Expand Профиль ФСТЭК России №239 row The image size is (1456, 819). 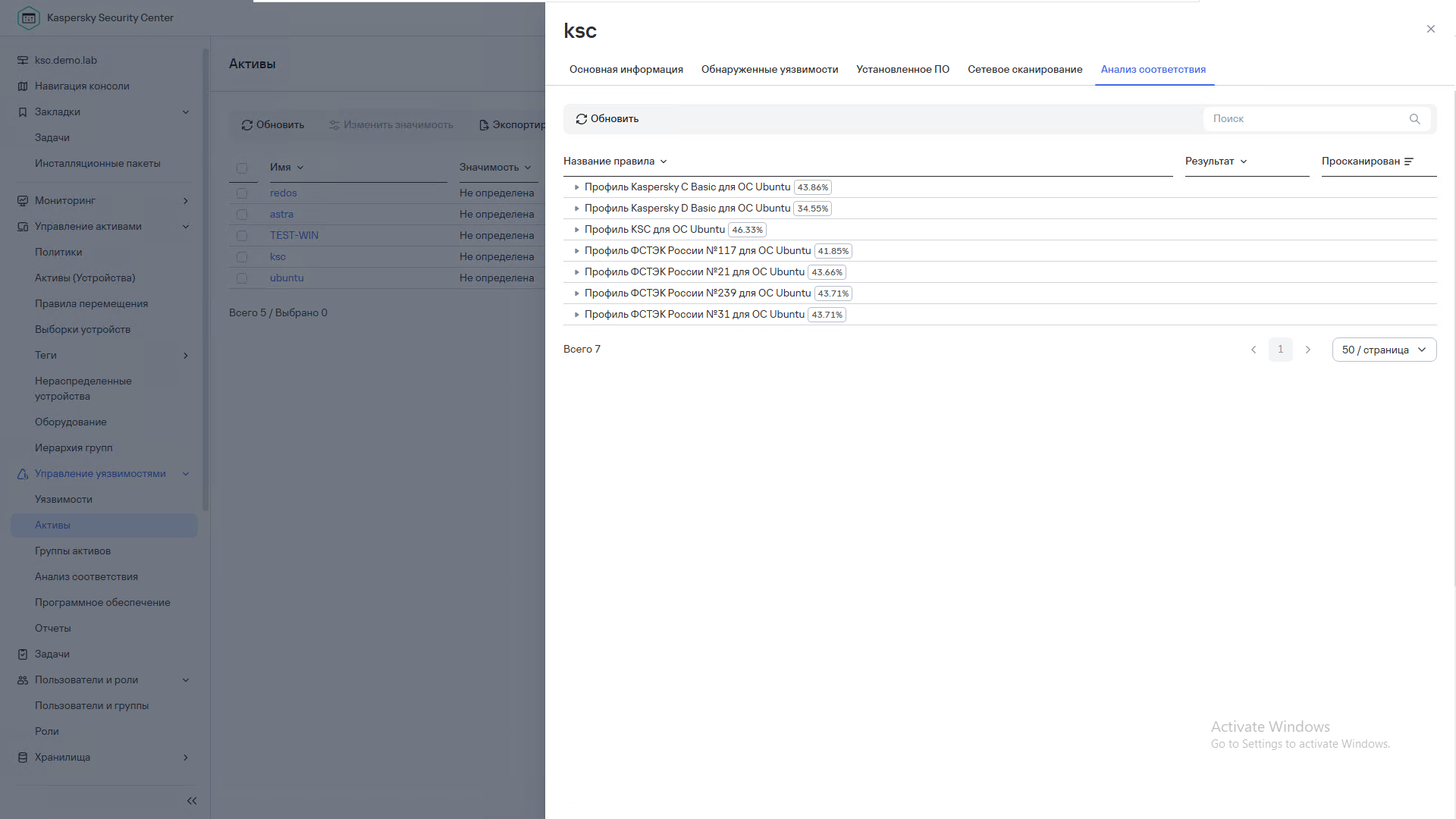576,293
